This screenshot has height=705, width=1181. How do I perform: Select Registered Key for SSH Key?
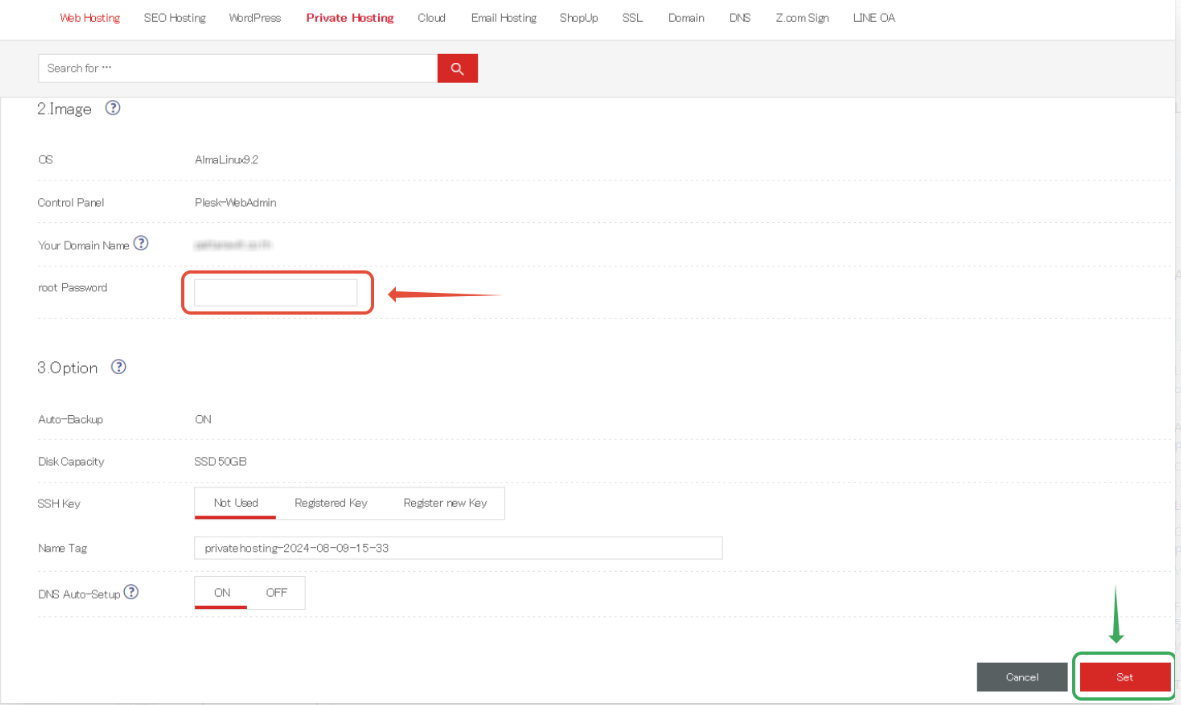[331, 503]
